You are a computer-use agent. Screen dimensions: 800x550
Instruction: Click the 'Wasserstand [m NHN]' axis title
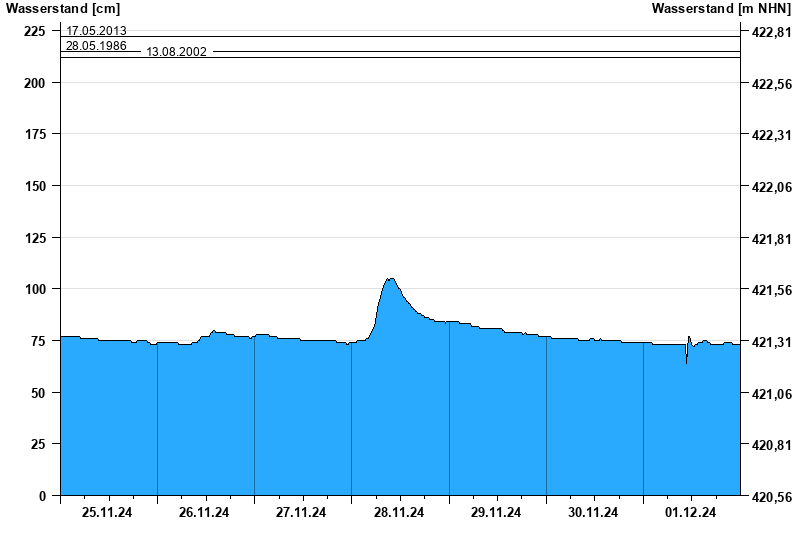click(x=721, y=9)
